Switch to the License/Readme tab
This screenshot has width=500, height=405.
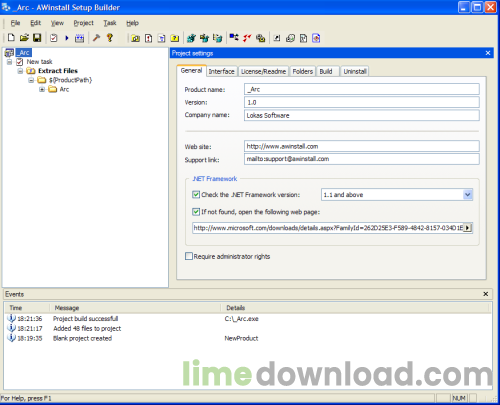click(263, 71)
